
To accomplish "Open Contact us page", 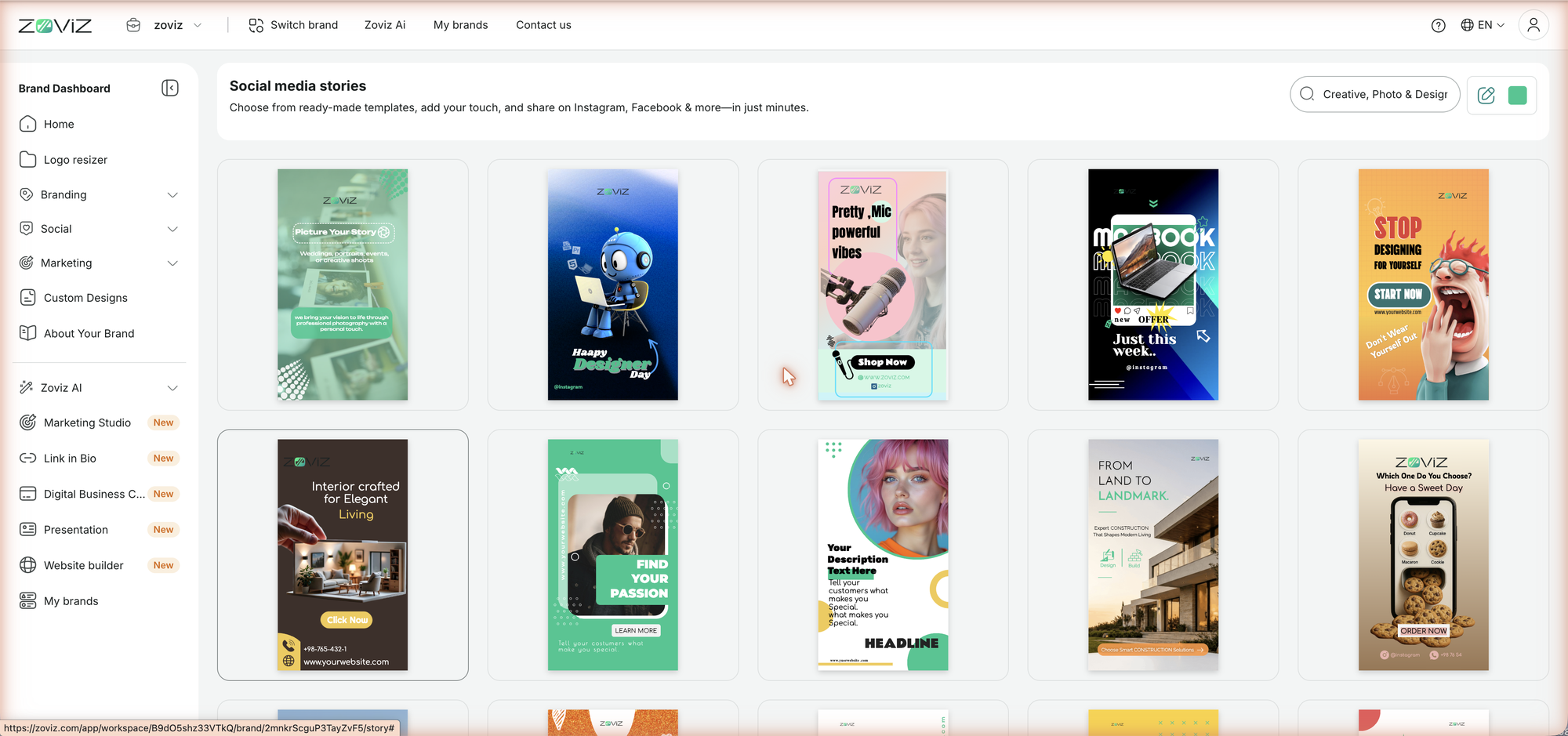I will point(543,25).
